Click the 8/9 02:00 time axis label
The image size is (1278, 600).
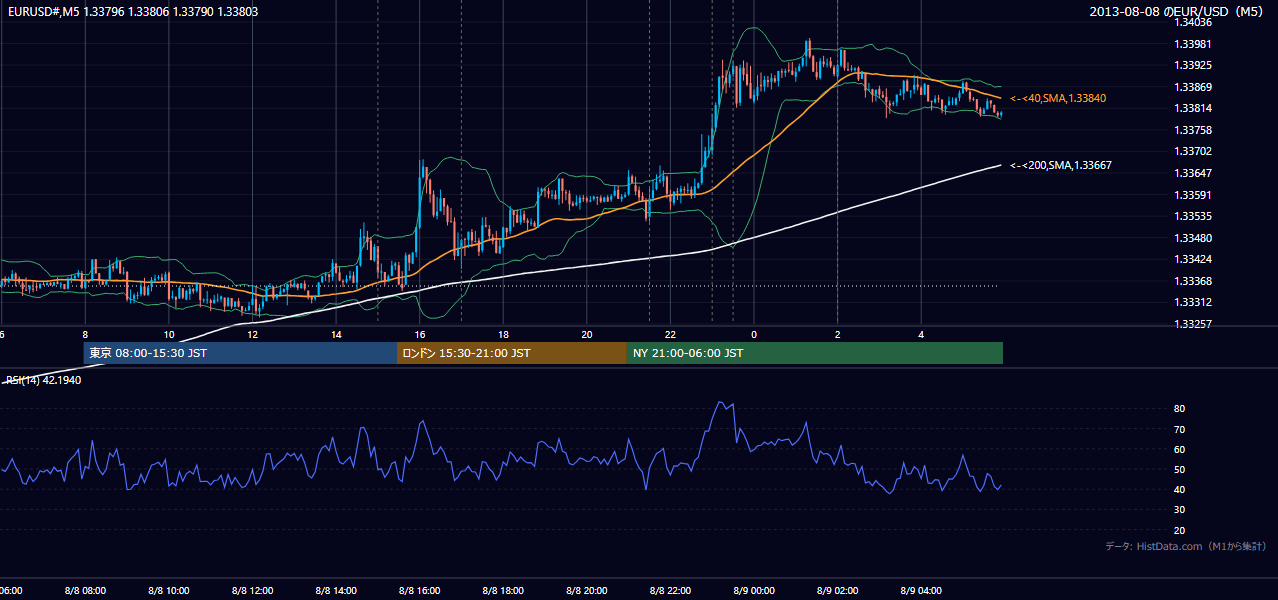(837, 590)
